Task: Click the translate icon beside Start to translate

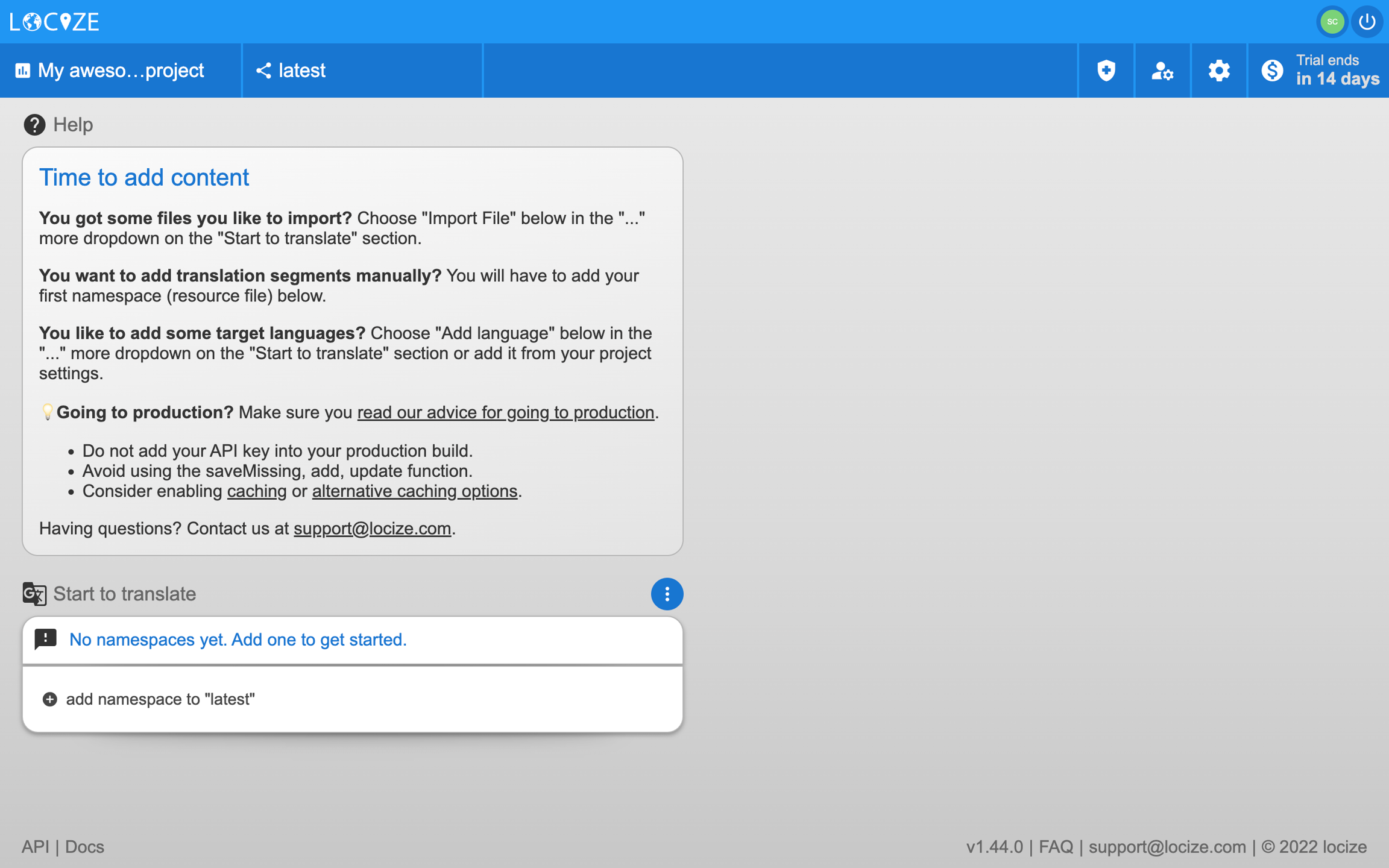Action: [34, 594]
